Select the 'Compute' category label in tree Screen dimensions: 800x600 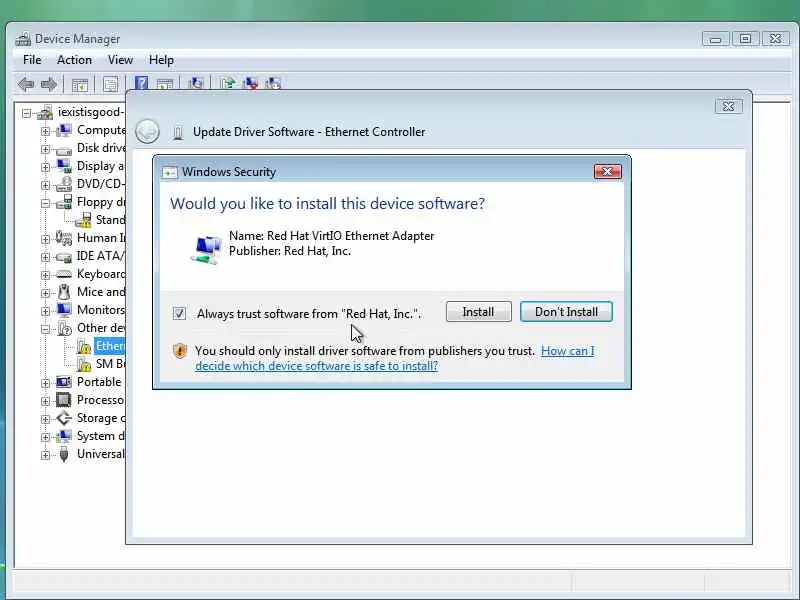pos(101,130)
